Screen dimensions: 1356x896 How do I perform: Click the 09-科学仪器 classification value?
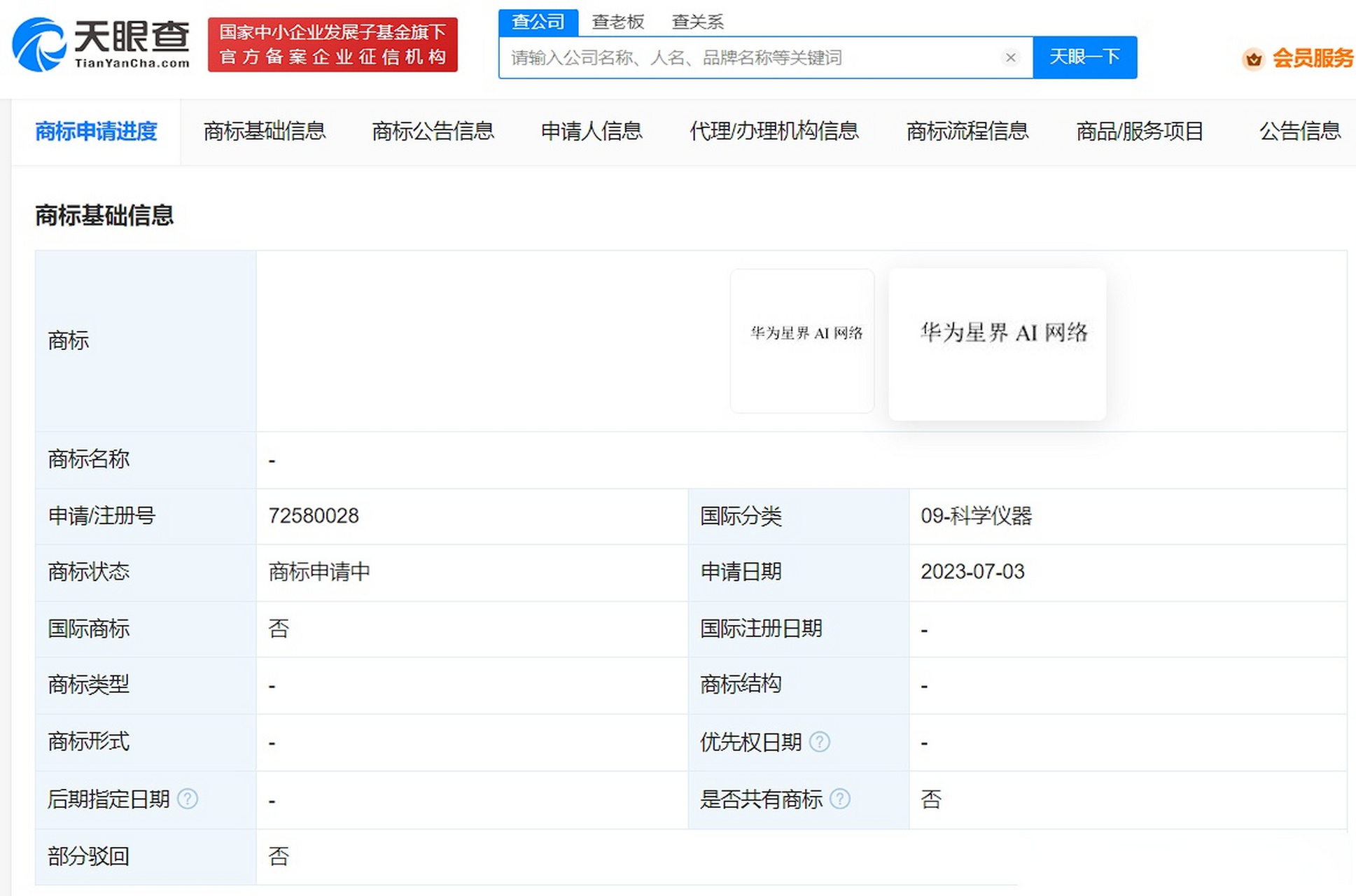click(977, 517)
